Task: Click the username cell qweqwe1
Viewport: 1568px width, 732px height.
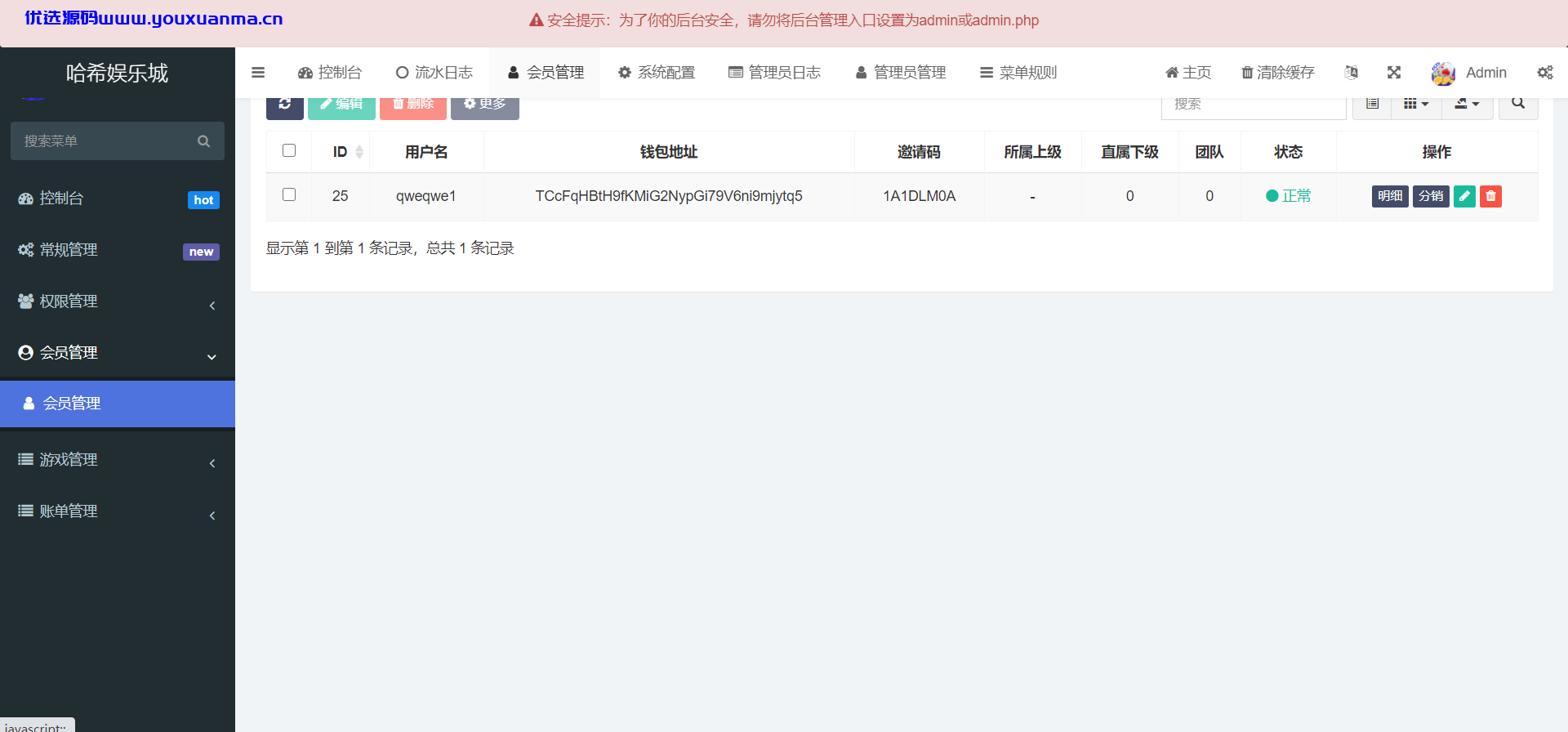Action: coord(426,196)
